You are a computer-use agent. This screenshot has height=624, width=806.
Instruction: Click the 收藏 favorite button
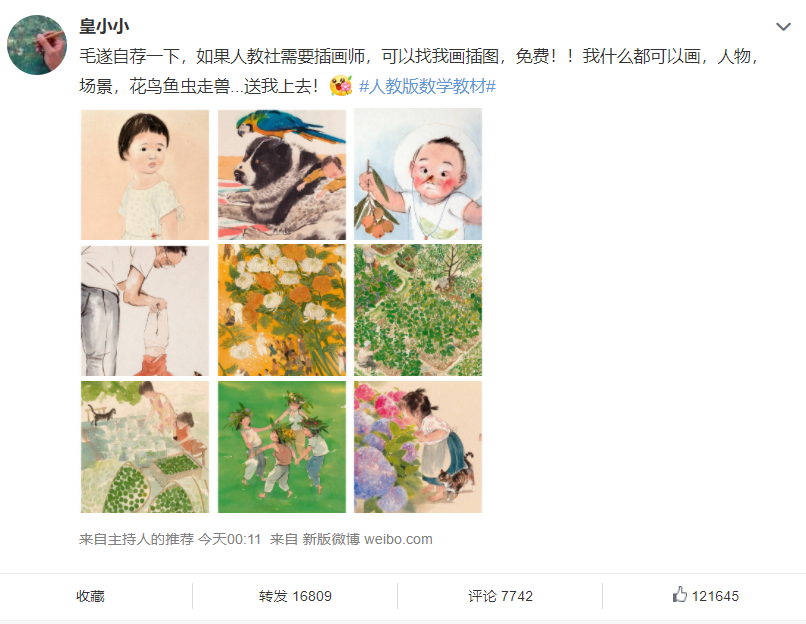90,596
